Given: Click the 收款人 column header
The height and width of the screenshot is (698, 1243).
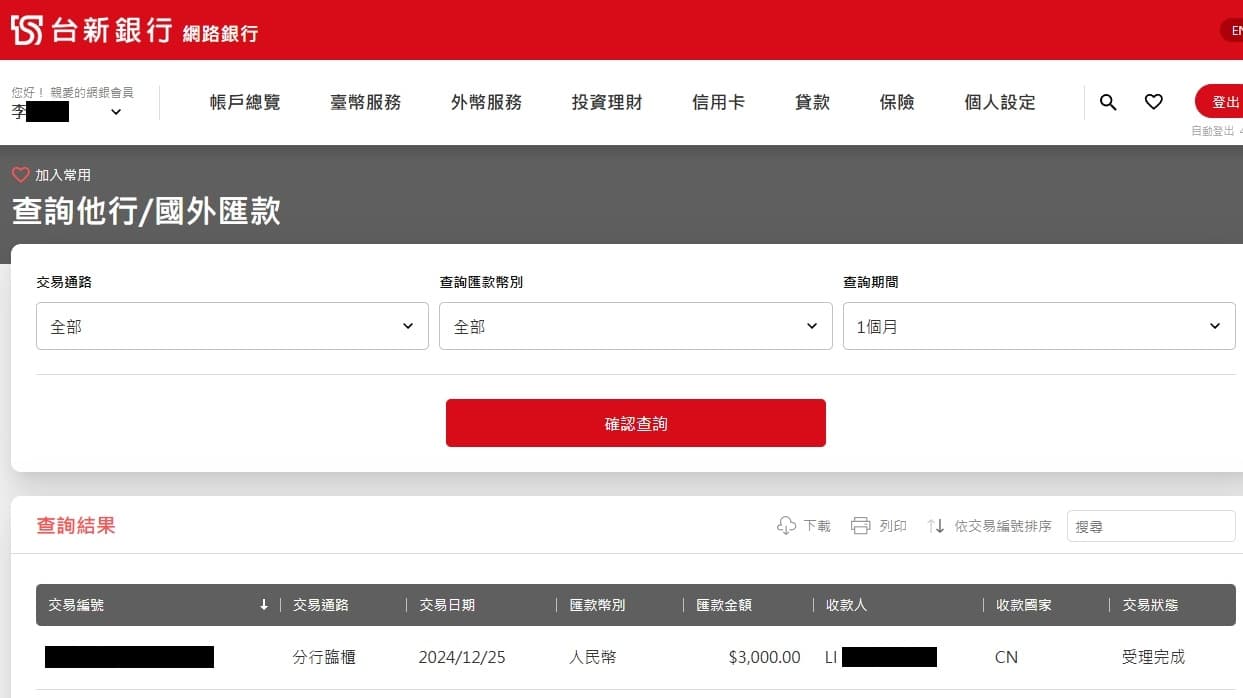Looking at the screenshot, I should pyautogui.click(x=846, y=605).
